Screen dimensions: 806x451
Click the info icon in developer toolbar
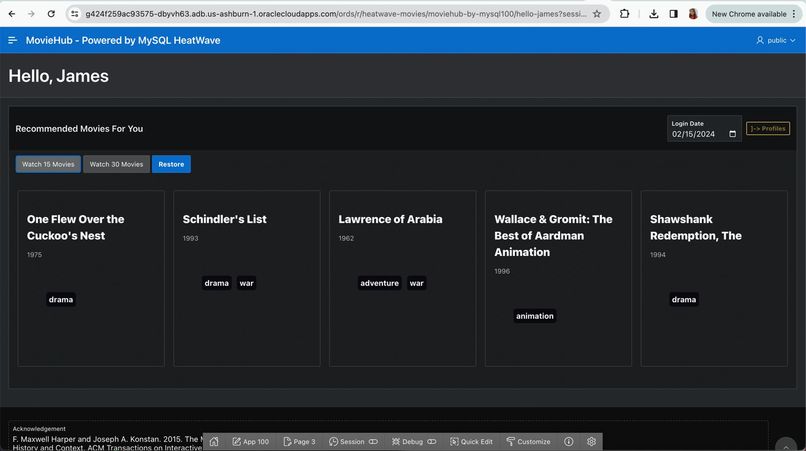569,441
